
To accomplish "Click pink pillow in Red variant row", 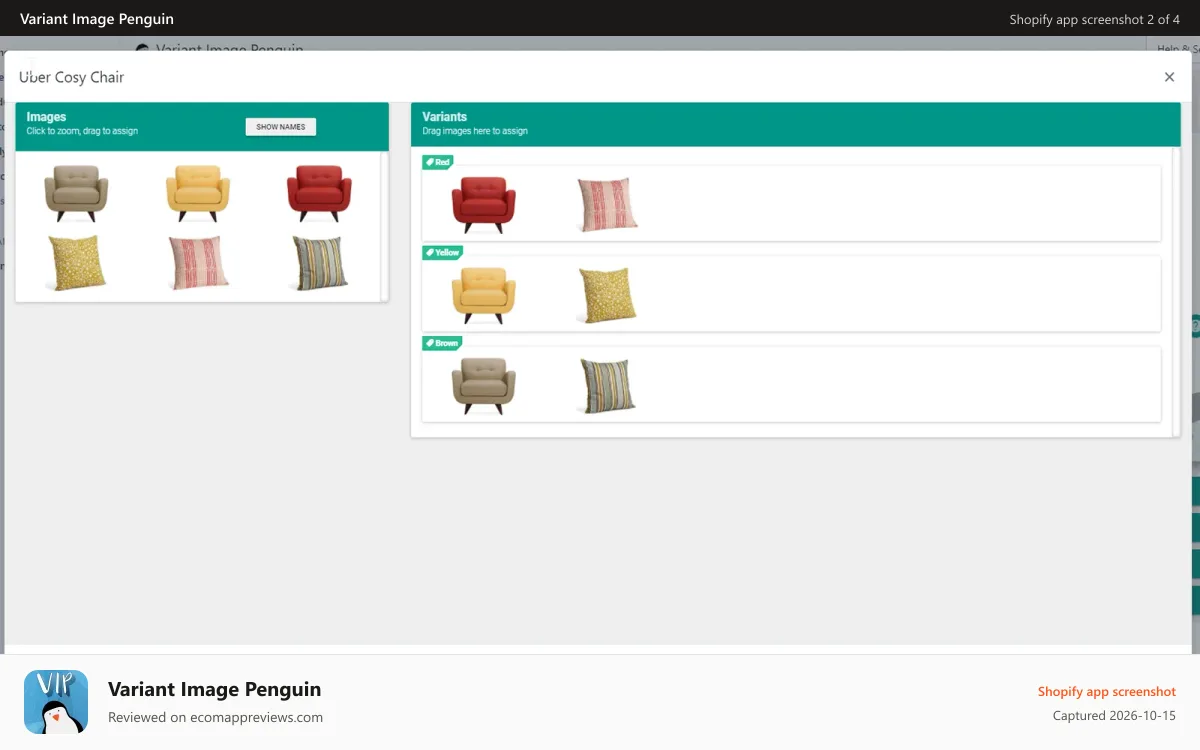I will coord(607,204).
